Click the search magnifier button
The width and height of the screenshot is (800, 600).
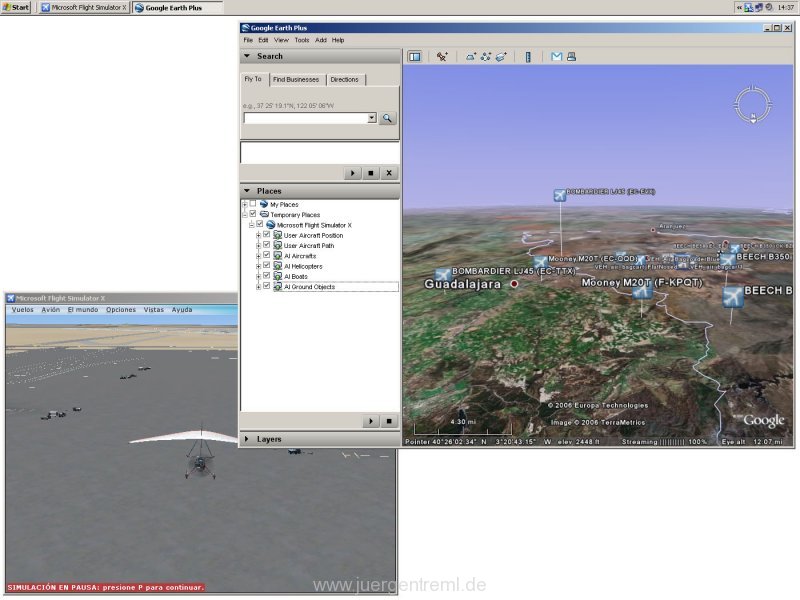(x=387, y=118)
